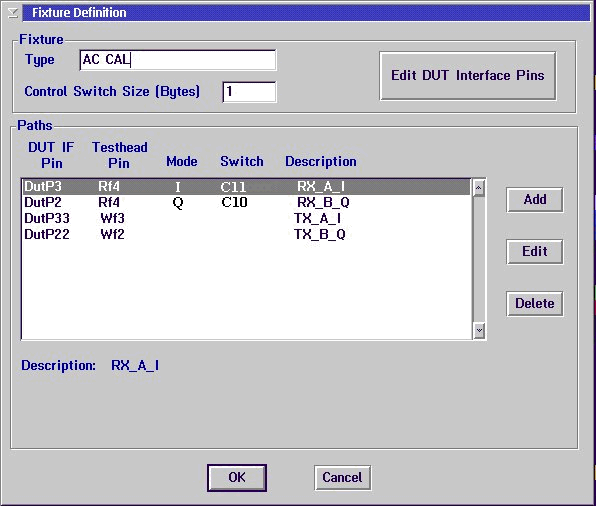The width and height of the screenshot is (596, 506).
Task: Click the list scrollbar down arrow
Action: tap(479, 330)
